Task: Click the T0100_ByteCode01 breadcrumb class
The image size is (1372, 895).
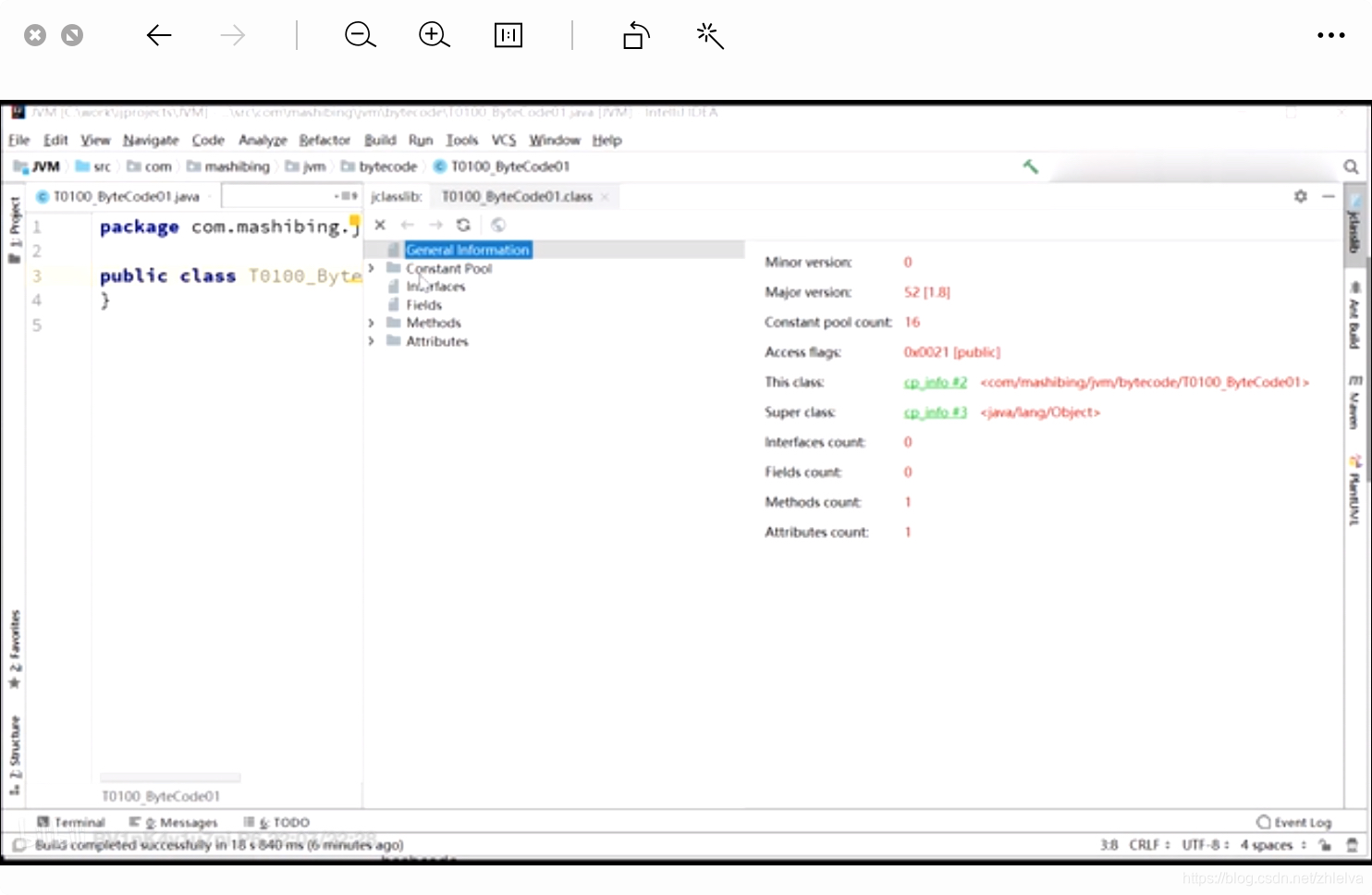Action: [502, 166]
